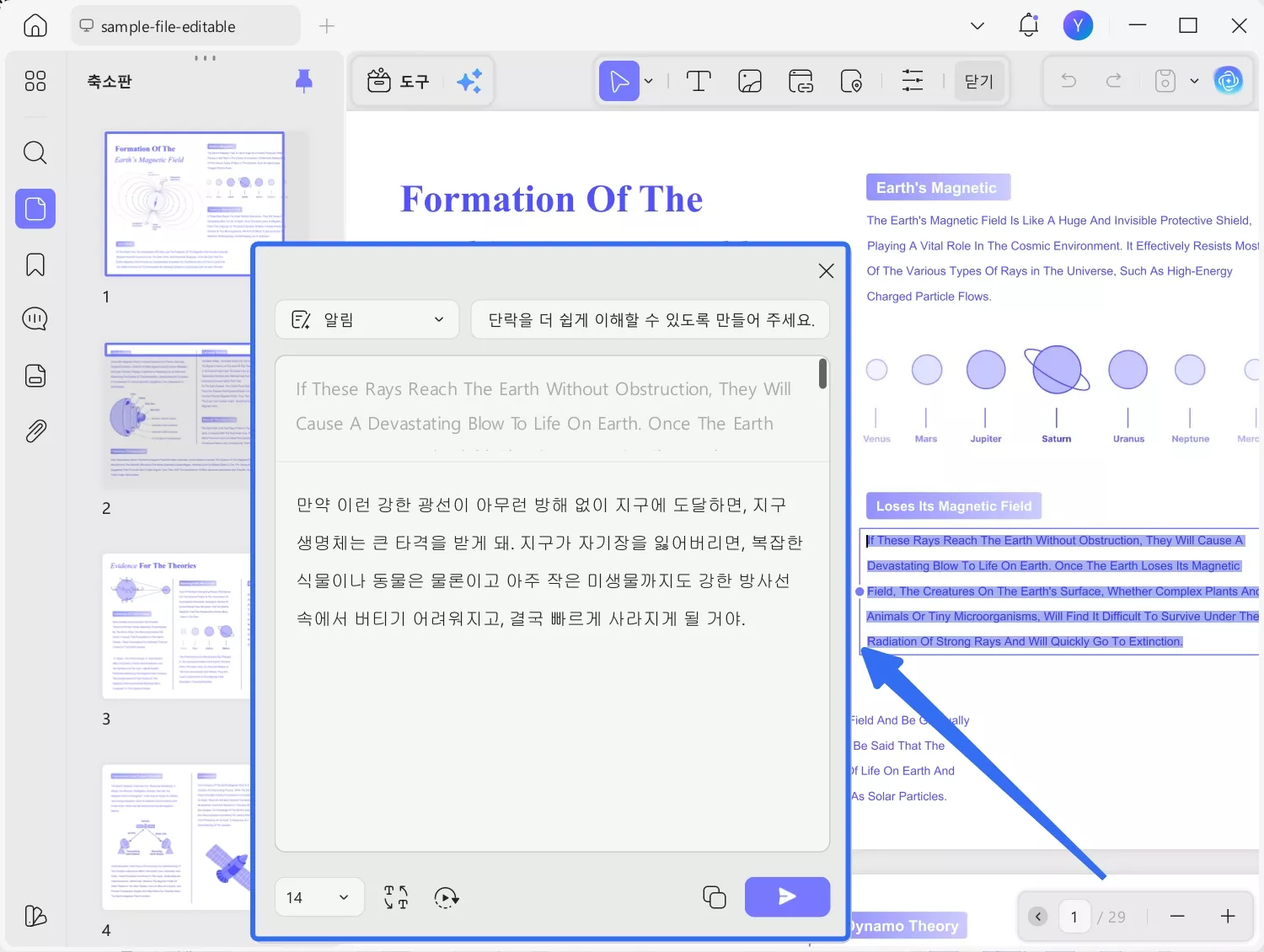Open the comments panel in the sidebar
Screen dimensions: 1264x952
pyautogui.click(x=35, y=318)
